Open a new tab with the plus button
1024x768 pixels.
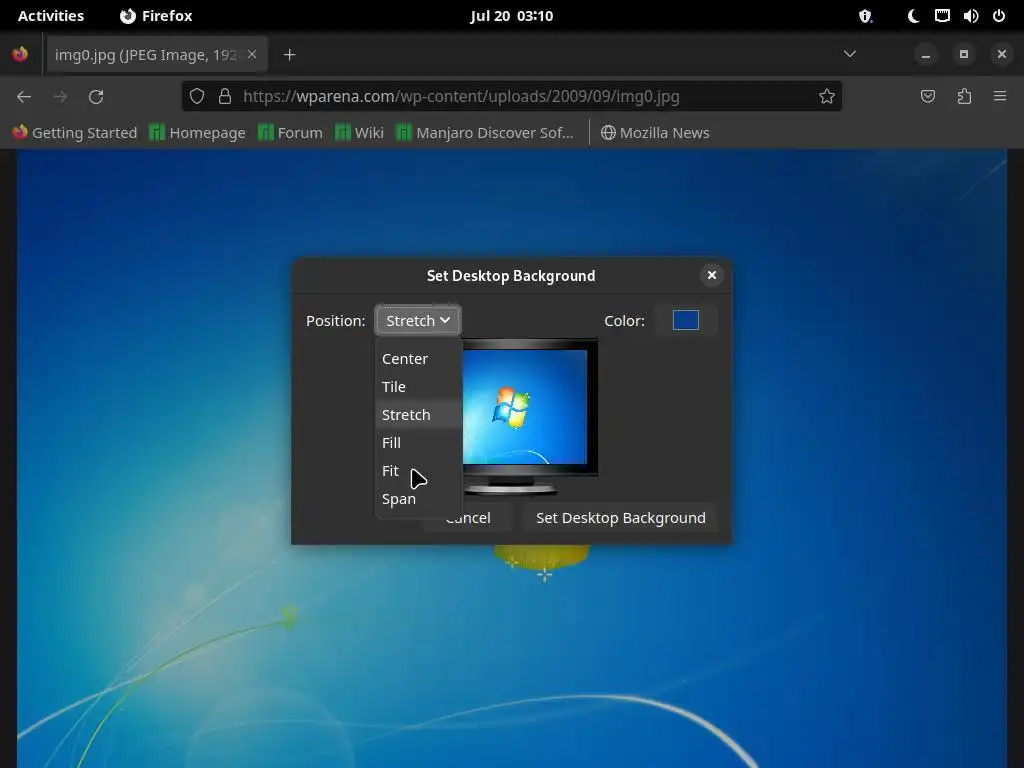click(x=289, y=55)
